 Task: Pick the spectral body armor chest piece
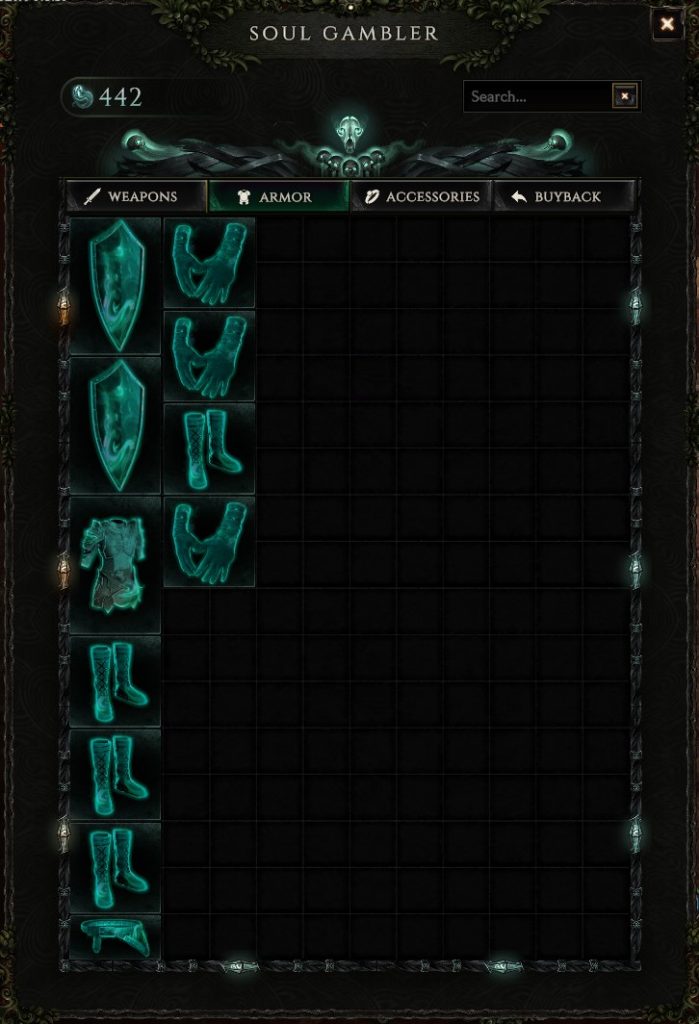click(x=116, y=566)
